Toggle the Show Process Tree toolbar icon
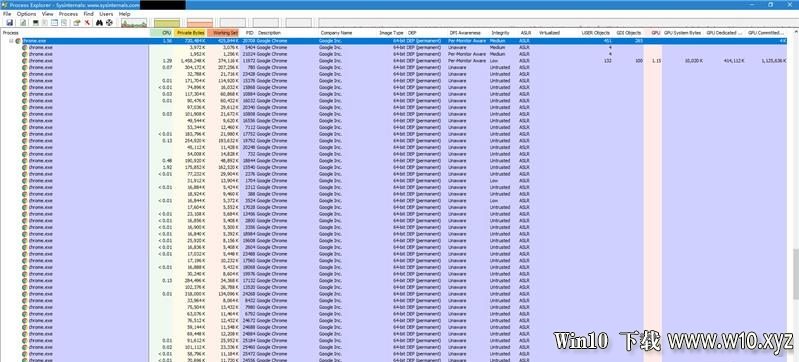 pos(45,23)
